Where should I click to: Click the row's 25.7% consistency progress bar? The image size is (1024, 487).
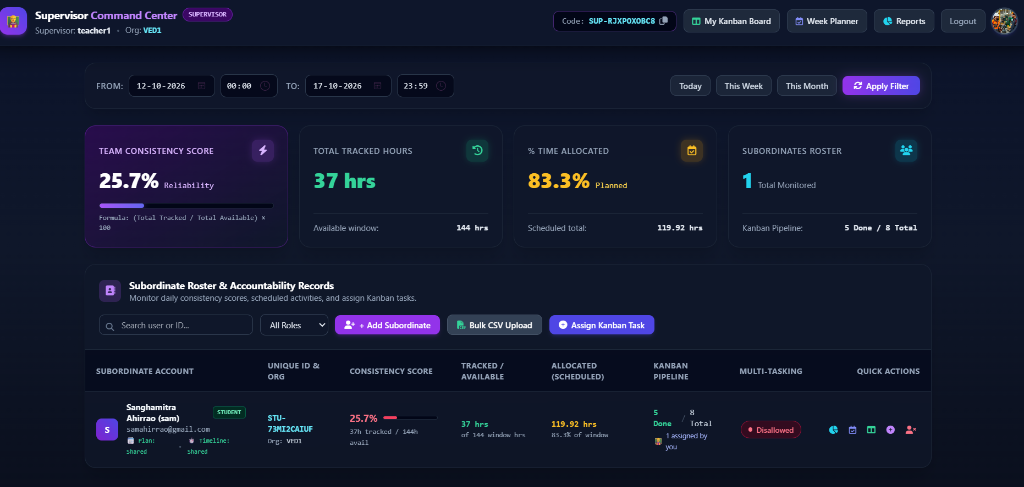410,417
